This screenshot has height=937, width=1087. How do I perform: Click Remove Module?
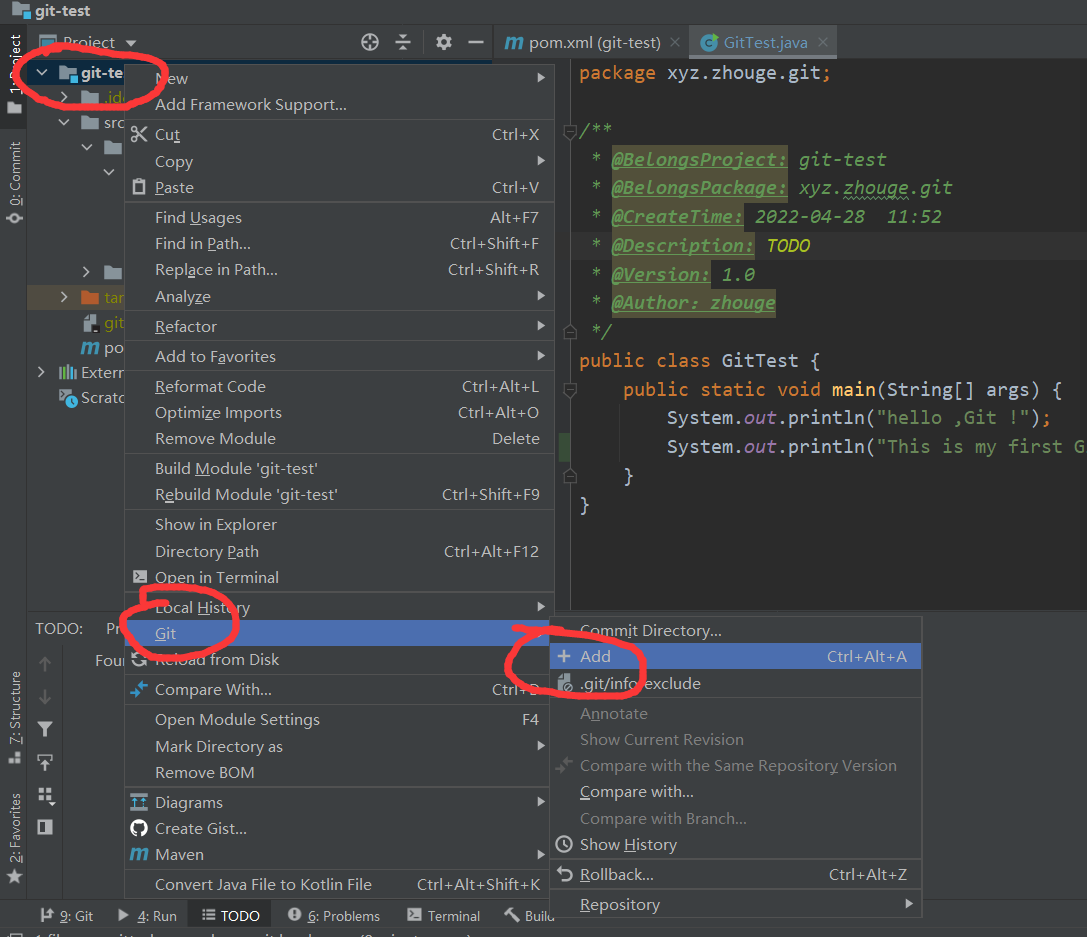339,439
